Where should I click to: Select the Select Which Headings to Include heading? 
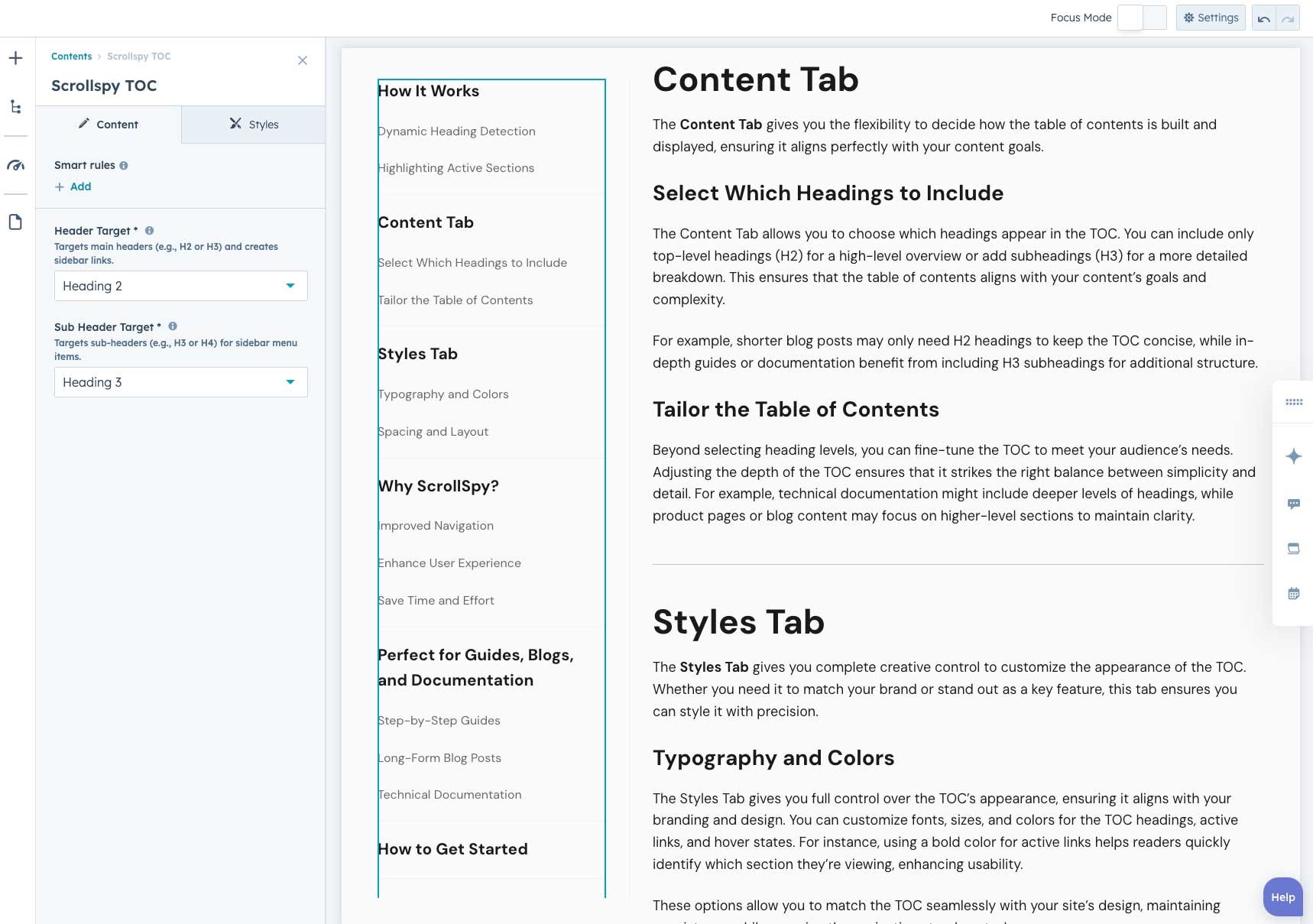[x=828, y=193]
